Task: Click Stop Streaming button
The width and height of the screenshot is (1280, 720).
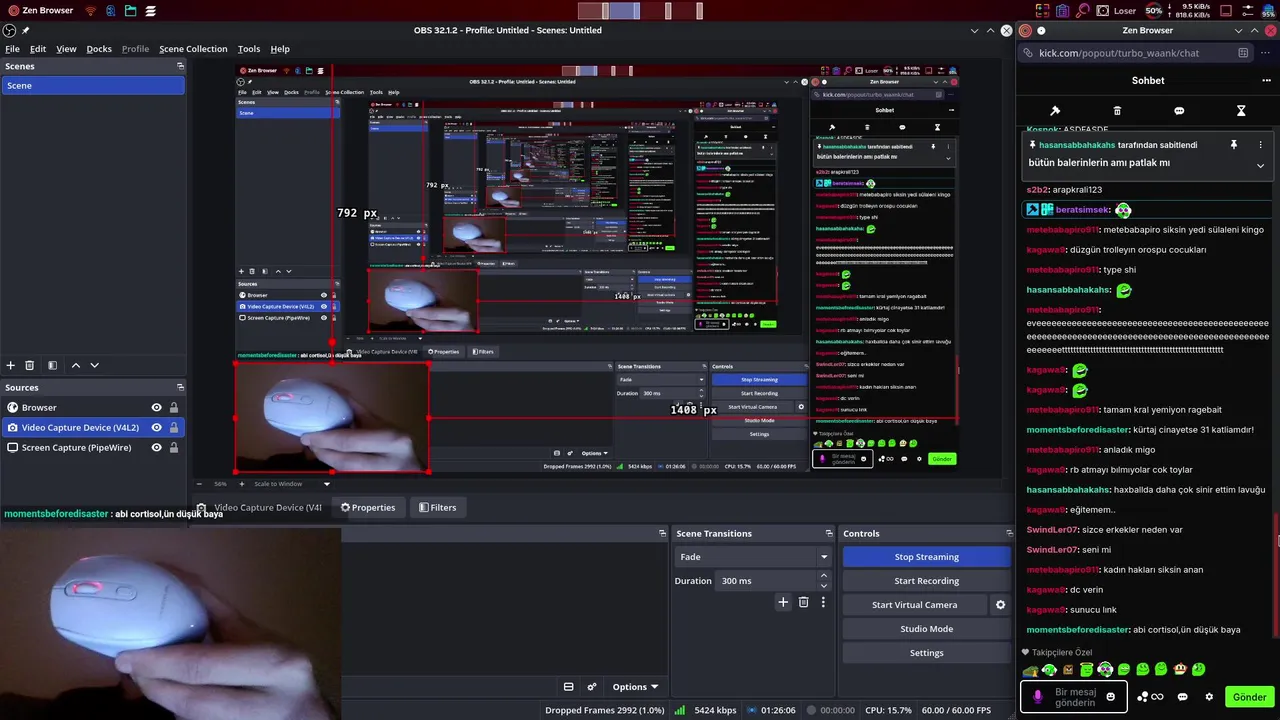Action: (x=926, y=557)
